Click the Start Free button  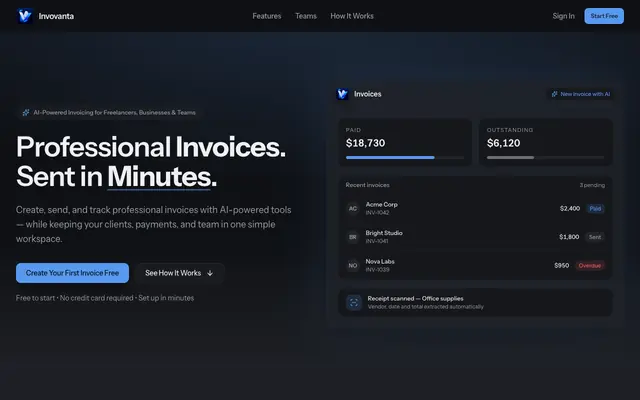tap(604, 16)
